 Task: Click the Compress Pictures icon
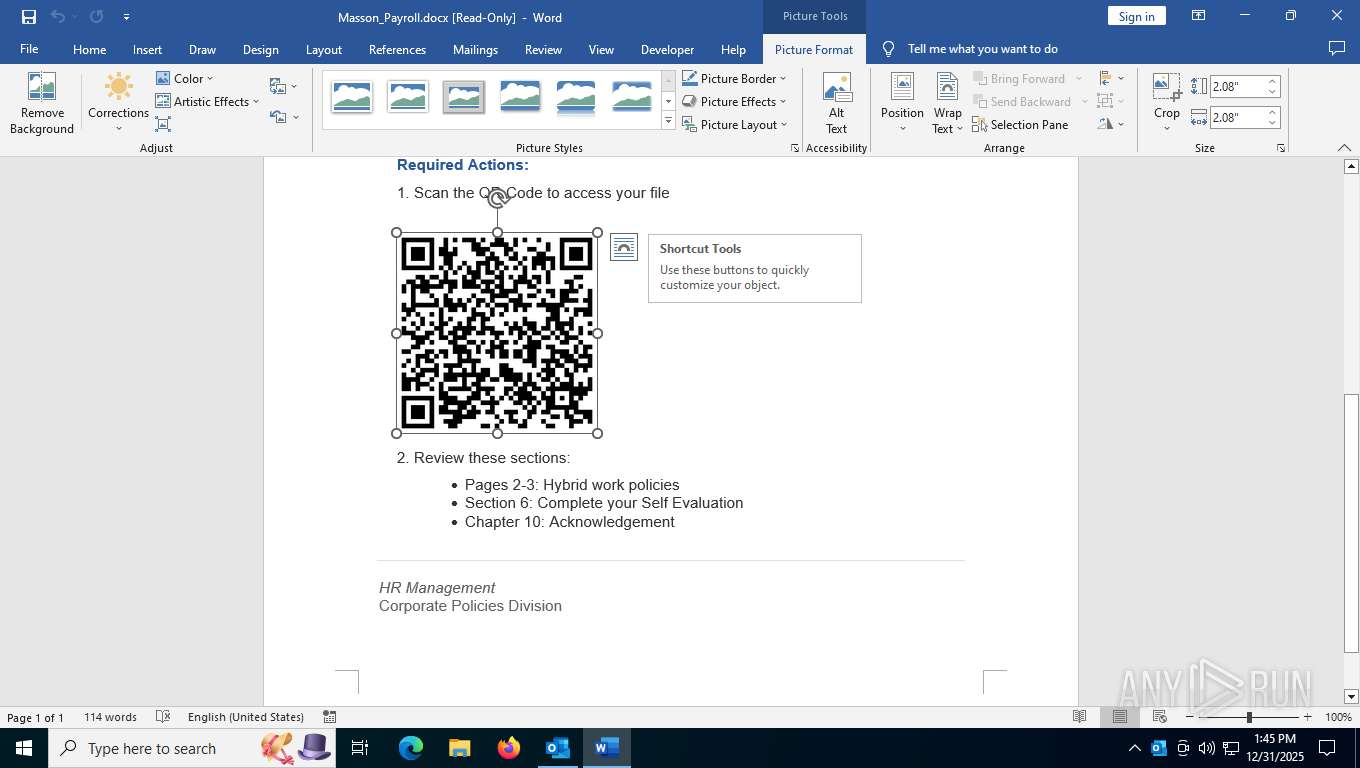point(163,124)
